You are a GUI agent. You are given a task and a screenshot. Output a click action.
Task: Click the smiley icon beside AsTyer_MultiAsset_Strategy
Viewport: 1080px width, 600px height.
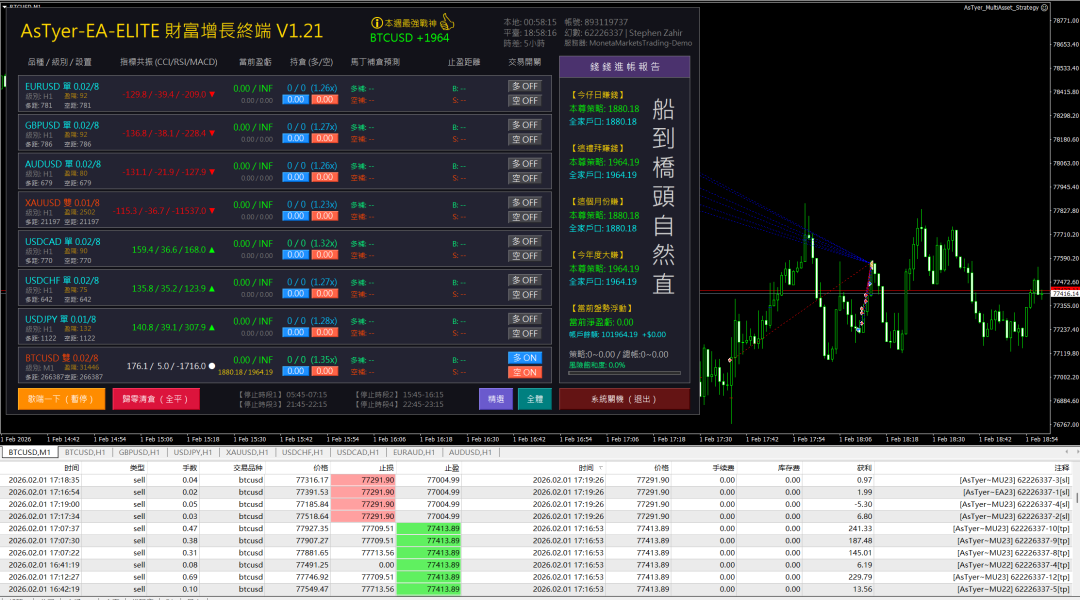1045,8
